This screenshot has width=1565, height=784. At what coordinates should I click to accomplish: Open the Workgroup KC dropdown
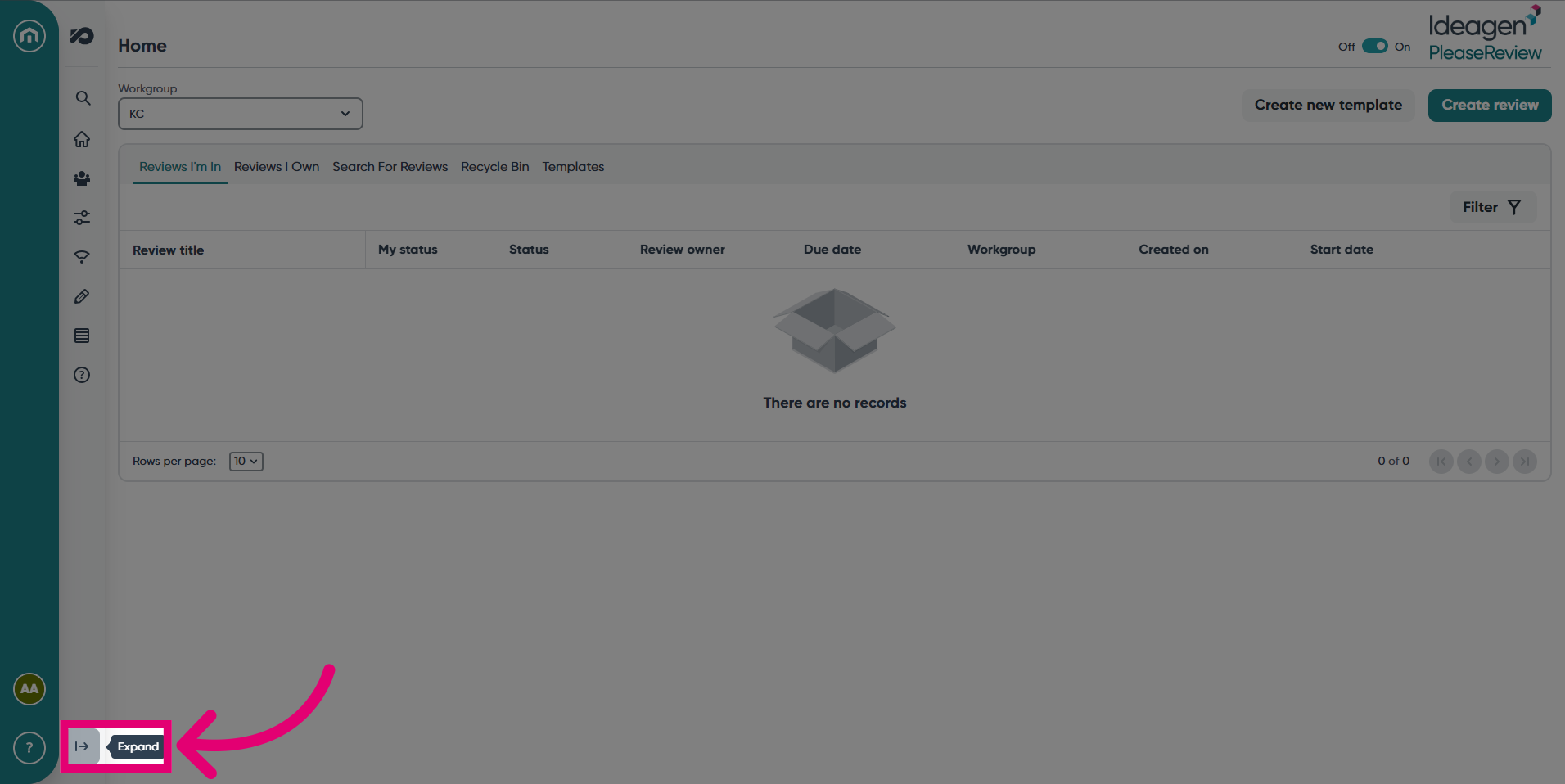point(241,114)
